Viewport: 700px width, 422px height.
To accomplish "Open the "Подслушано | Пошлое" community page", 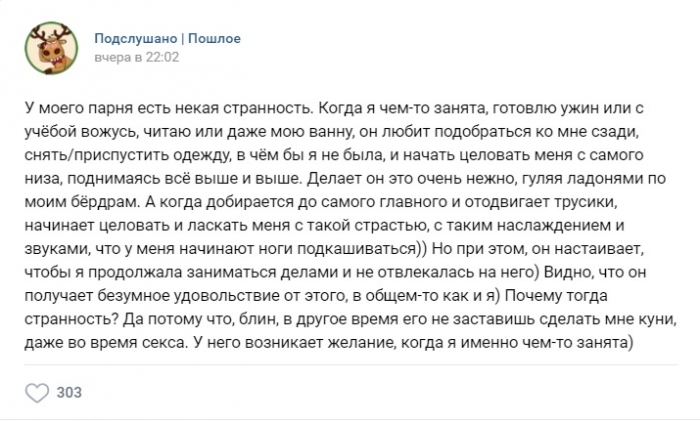I will pos(167,39).
